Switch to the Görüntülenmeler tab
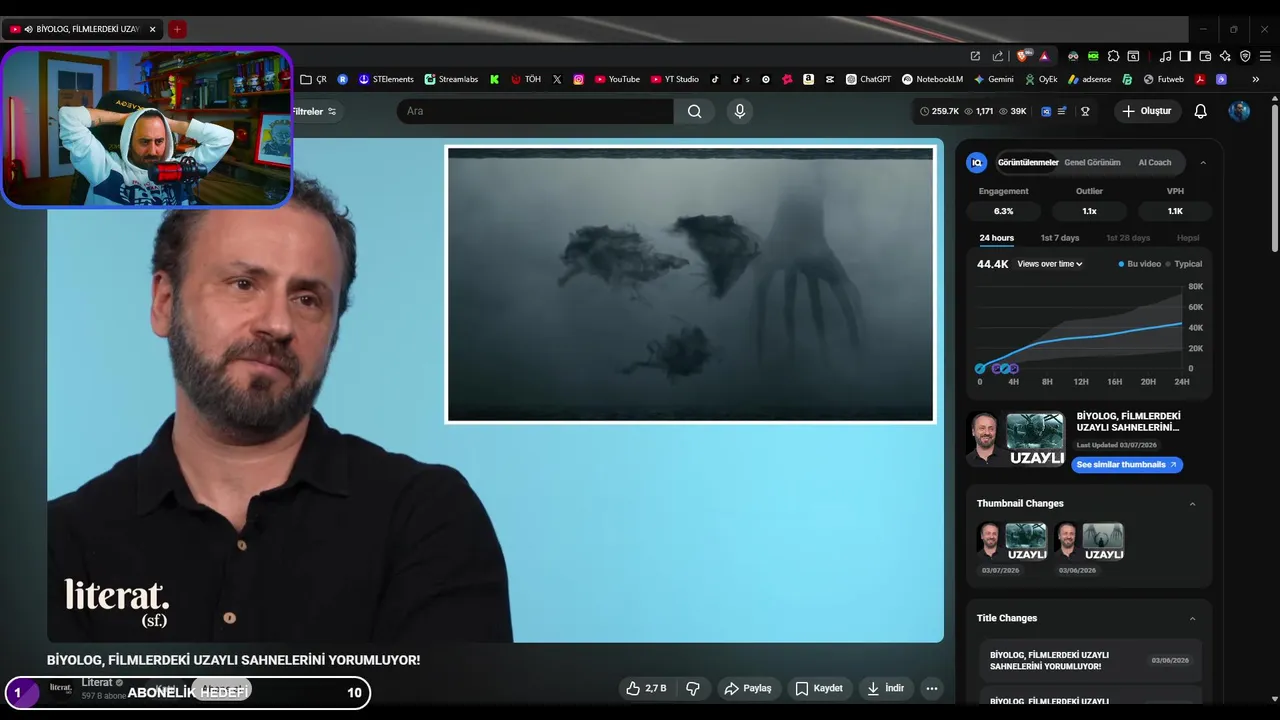 point(1028,162)
